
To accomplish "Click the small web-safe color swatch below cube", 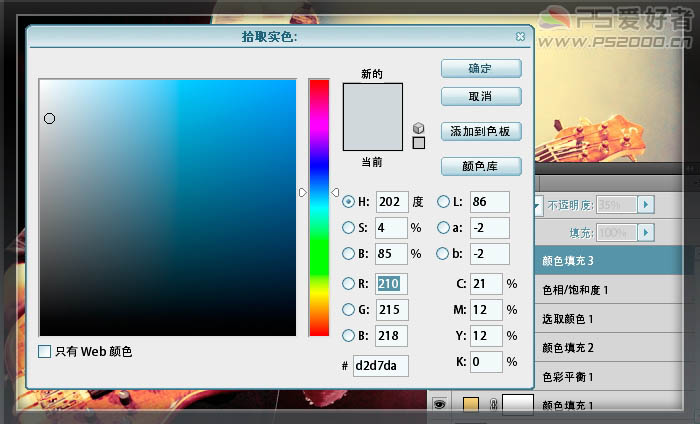I will 419,143.
